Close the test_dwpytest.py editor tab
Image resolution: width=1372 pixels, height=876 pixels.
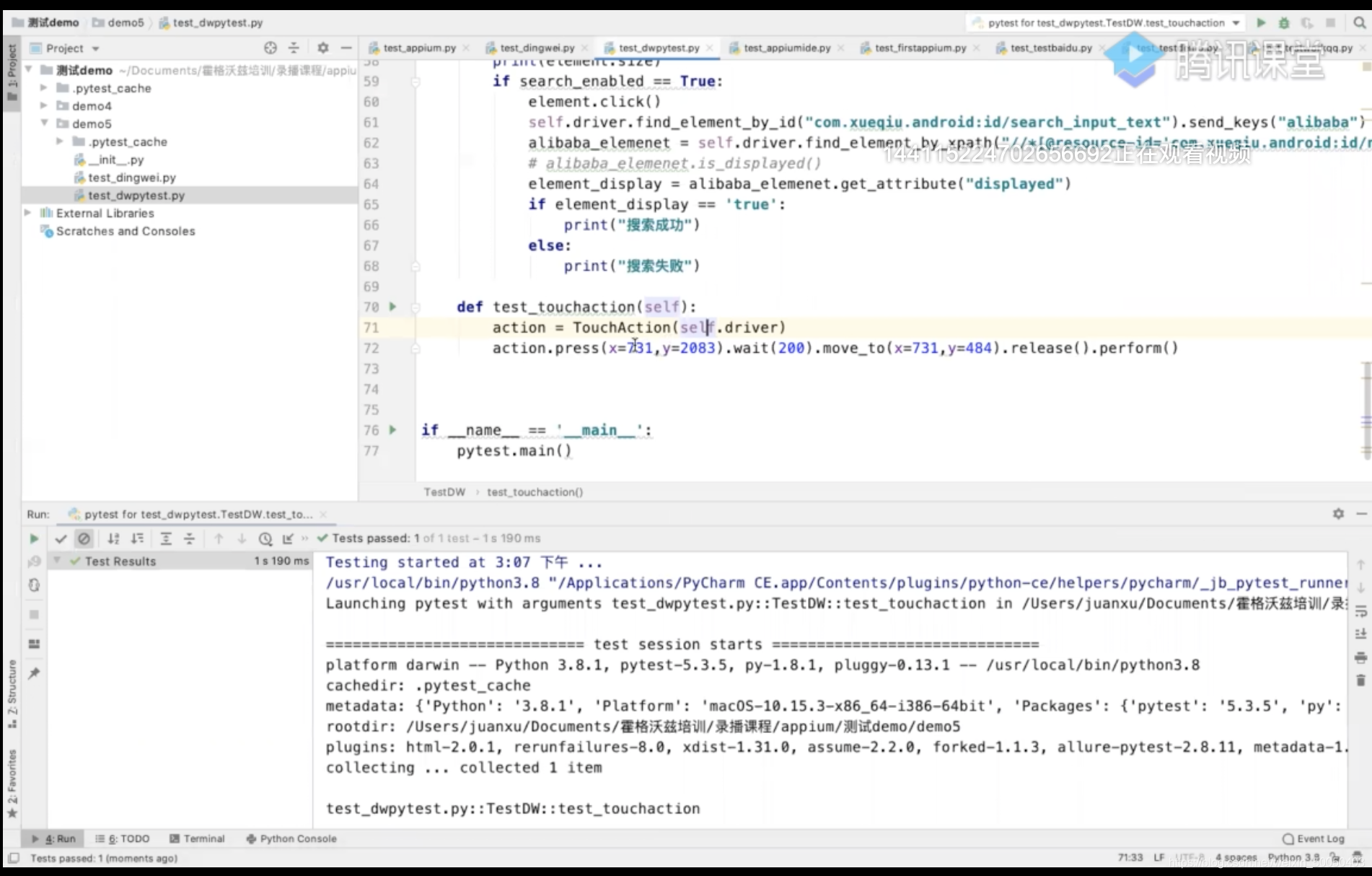[710, 48]
